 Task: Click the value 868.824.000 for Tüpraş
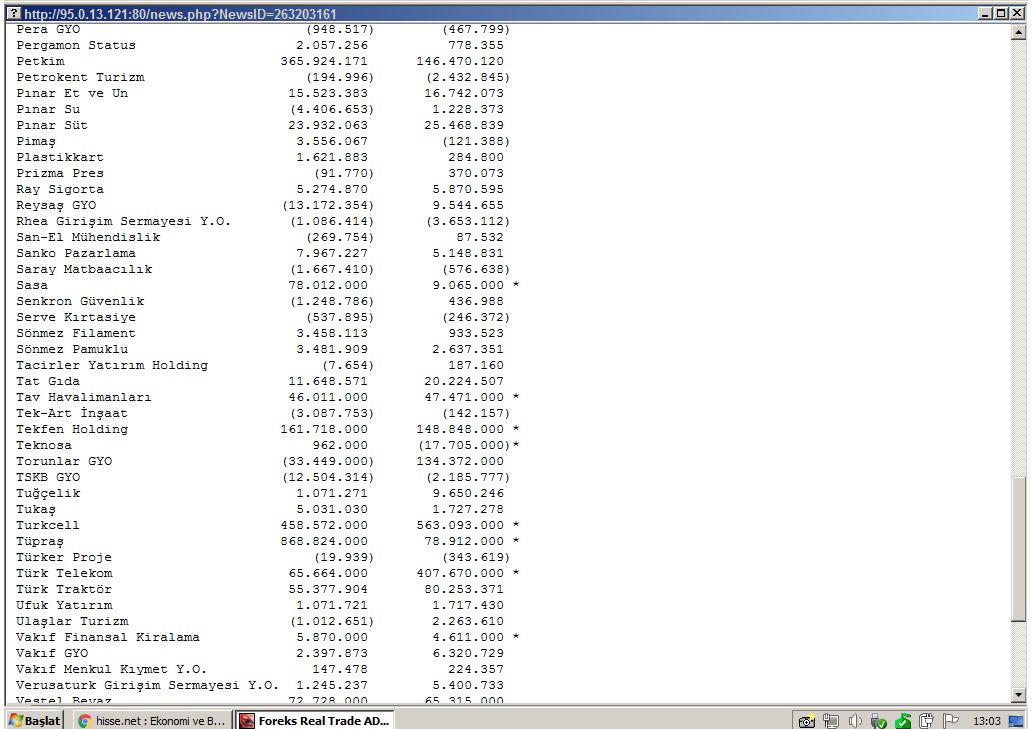click(324, 541)
